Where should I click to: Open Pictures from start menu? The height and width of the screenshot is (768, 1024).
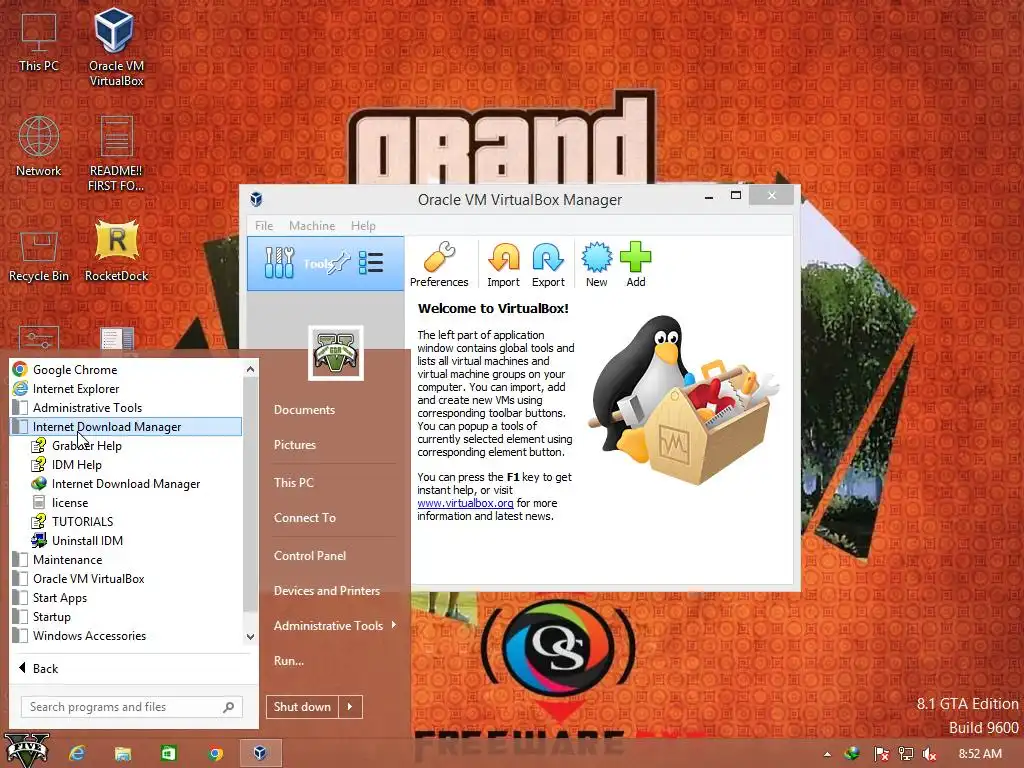click(x=295, y=445)
